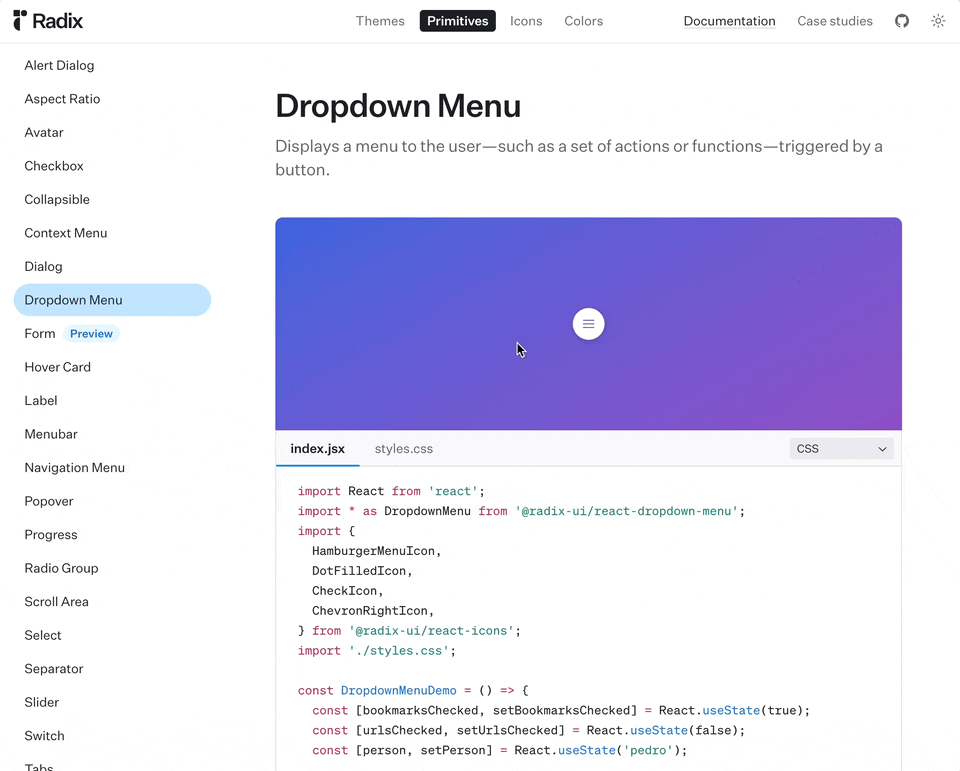Click the Preview badge beside Form
Viewport: 960px width, 771px height.
point(91,334)
